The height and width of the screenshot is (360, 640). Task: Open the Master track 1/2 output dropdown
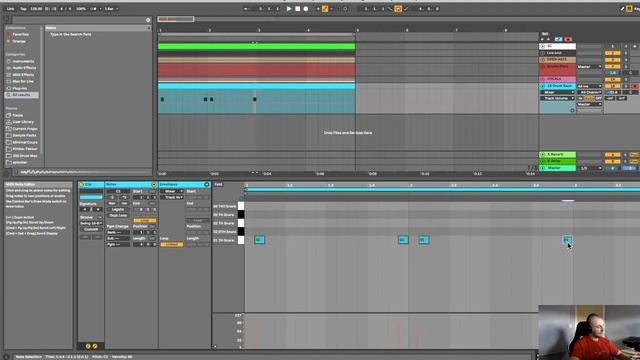coord(589,168)
